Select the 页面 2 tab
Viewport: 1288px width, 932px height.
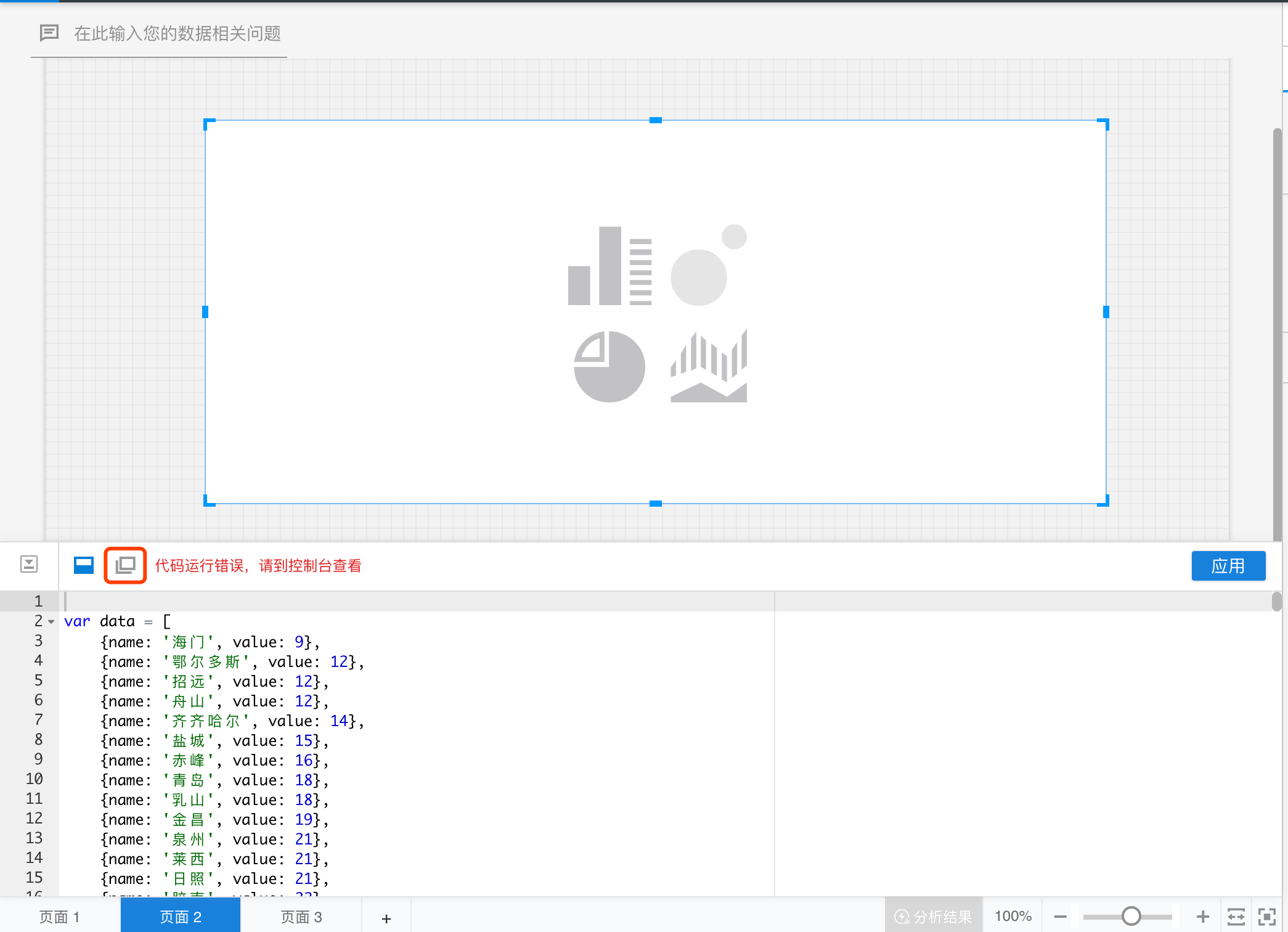pyautogui.click(x=181, y=917)
